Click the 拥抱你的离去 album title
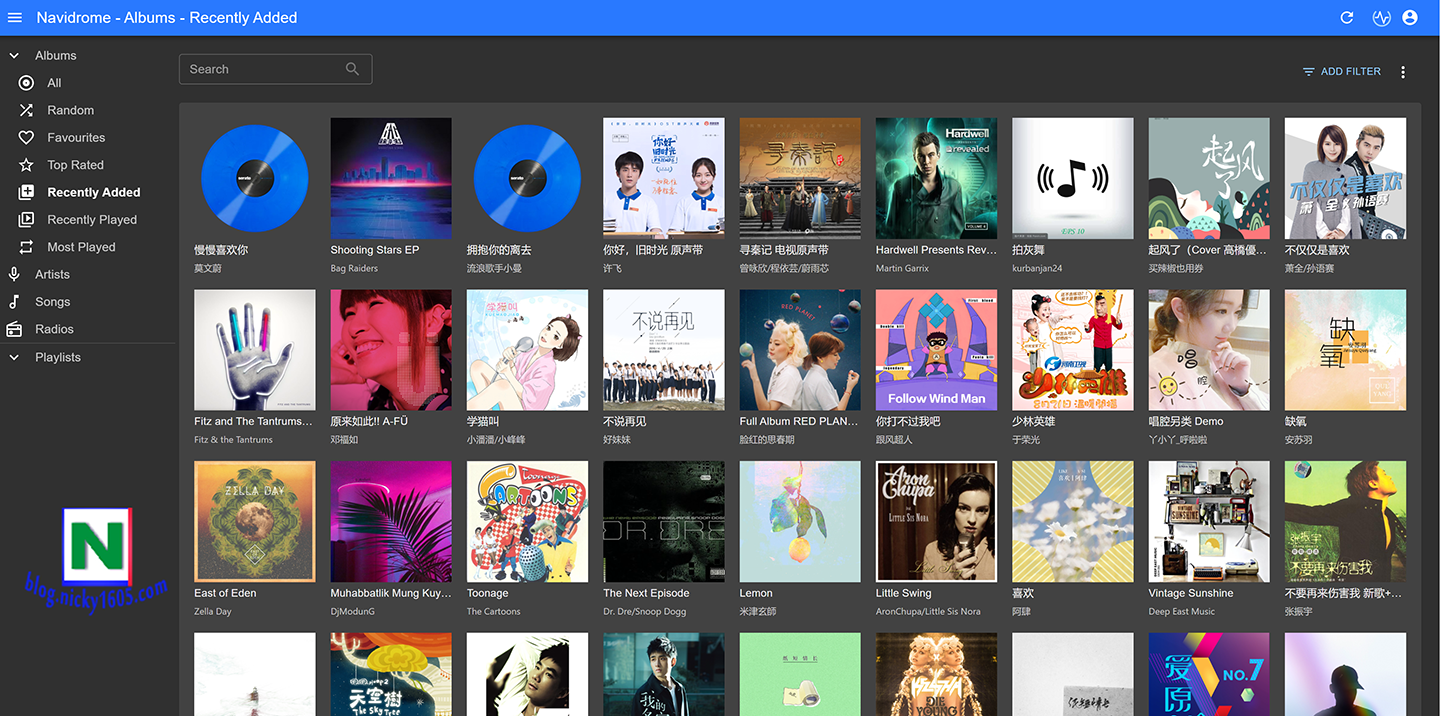 click(x=499, y=250)
